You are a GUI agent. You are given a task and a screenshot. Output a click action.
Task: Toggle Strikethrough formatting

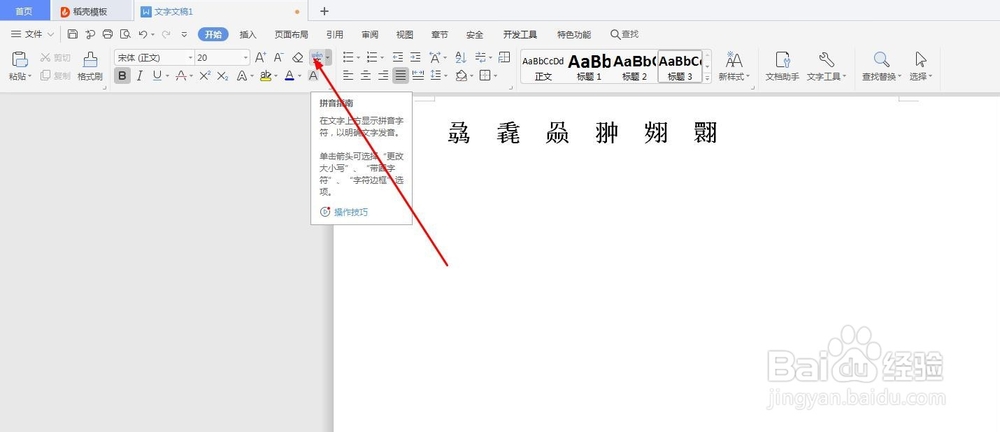[180, 76]
